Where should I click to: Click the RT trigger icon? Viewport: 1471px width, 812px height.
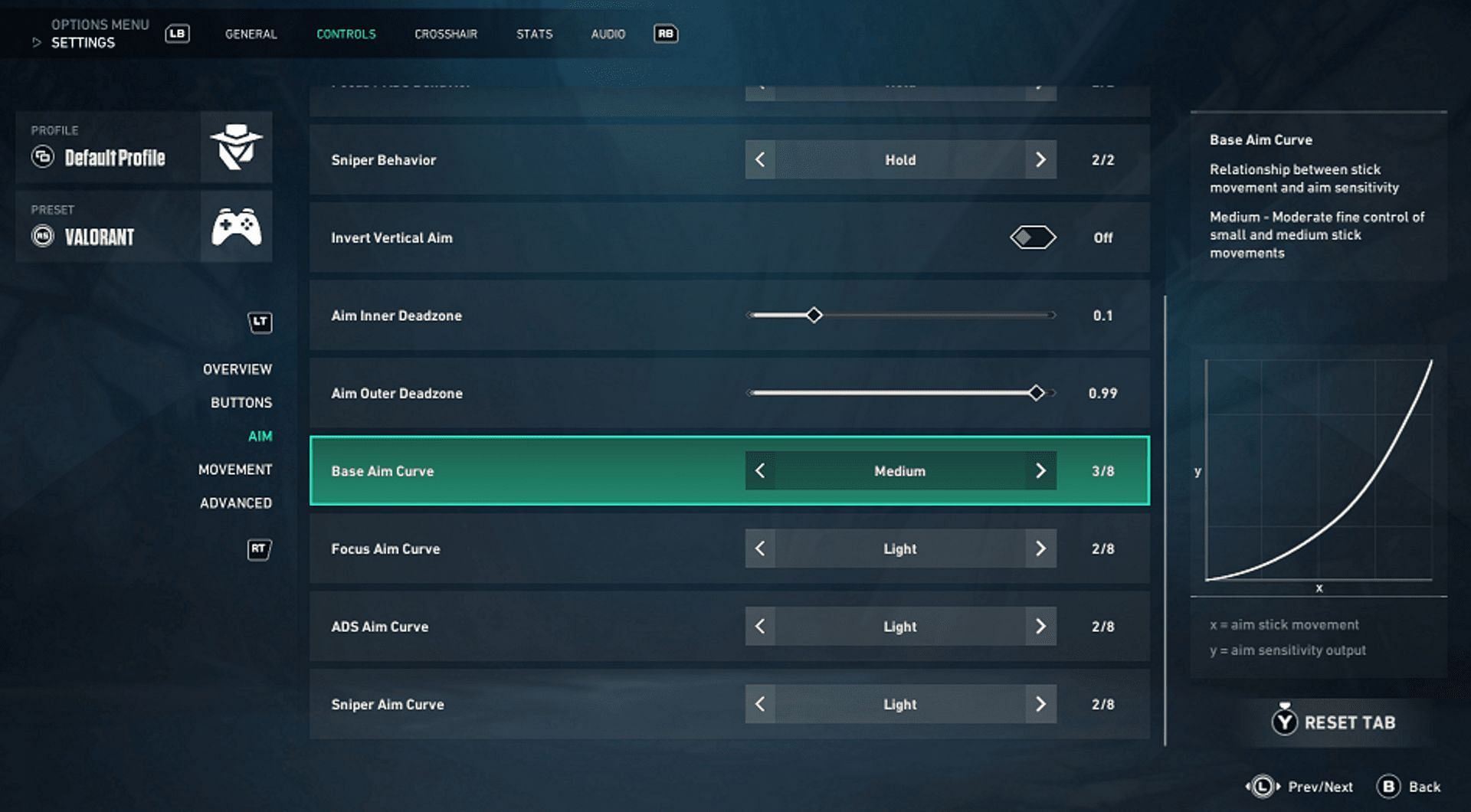click(259, 549)
